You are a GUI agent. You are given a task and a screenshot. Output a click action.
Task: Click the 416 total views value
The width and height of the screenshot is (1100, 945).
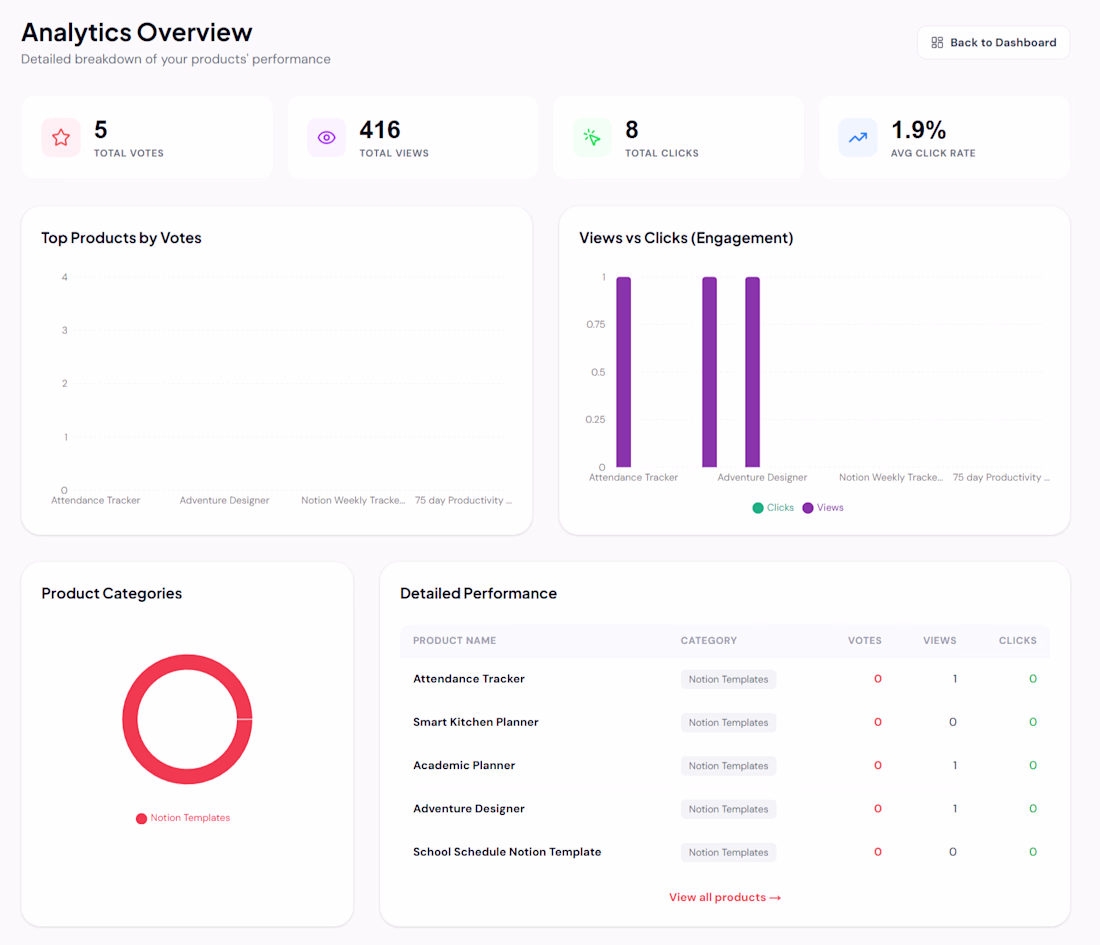pos(380,130)
